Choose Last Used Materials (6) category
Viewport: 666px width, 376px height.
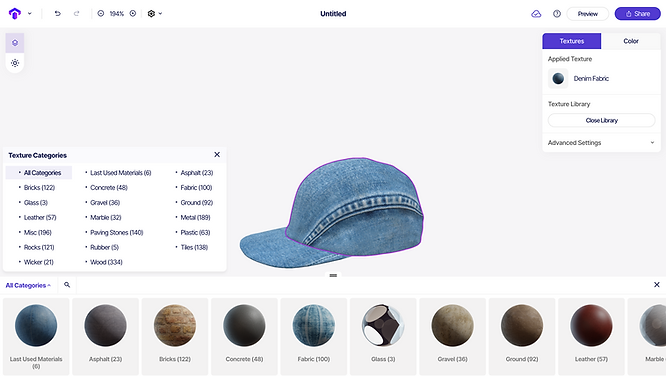click(x=120, y=172)
